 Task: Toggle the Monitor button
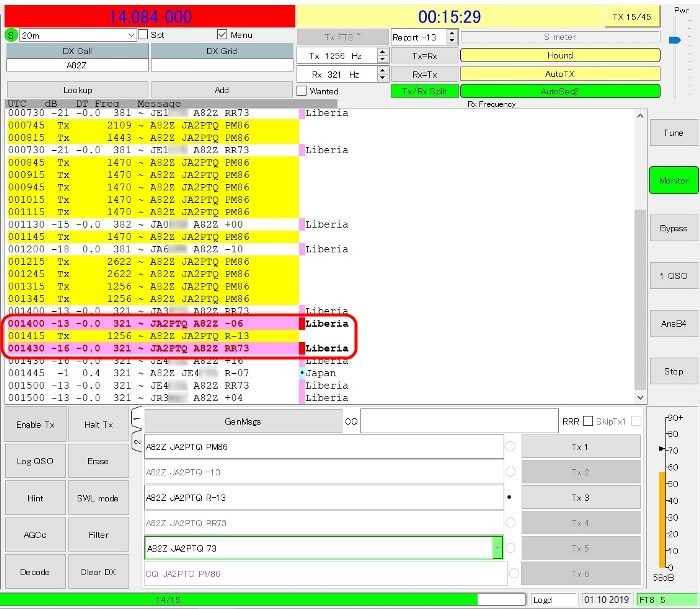pos(674,180)
